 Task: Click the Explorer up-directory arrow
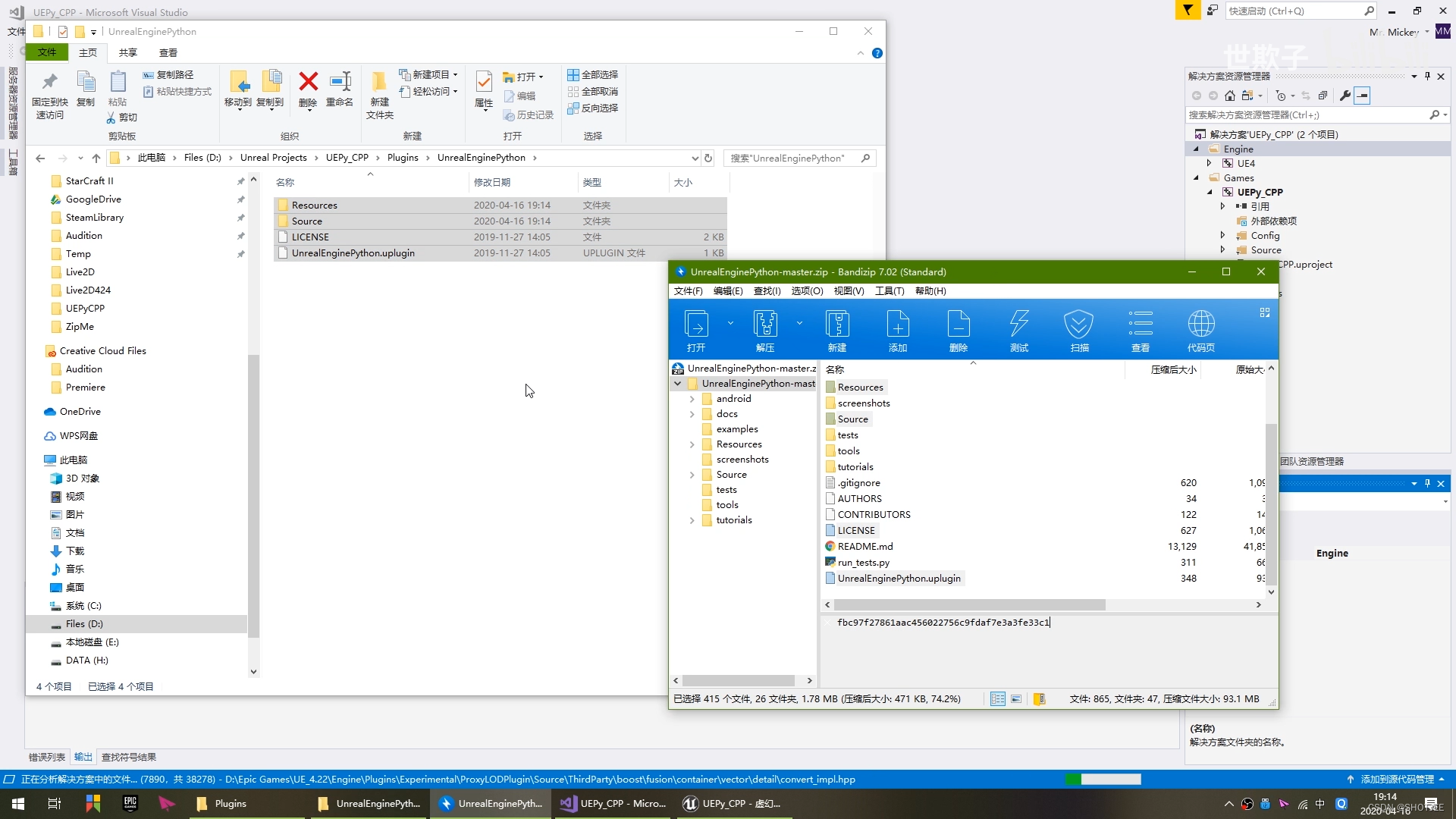point(96,158)
